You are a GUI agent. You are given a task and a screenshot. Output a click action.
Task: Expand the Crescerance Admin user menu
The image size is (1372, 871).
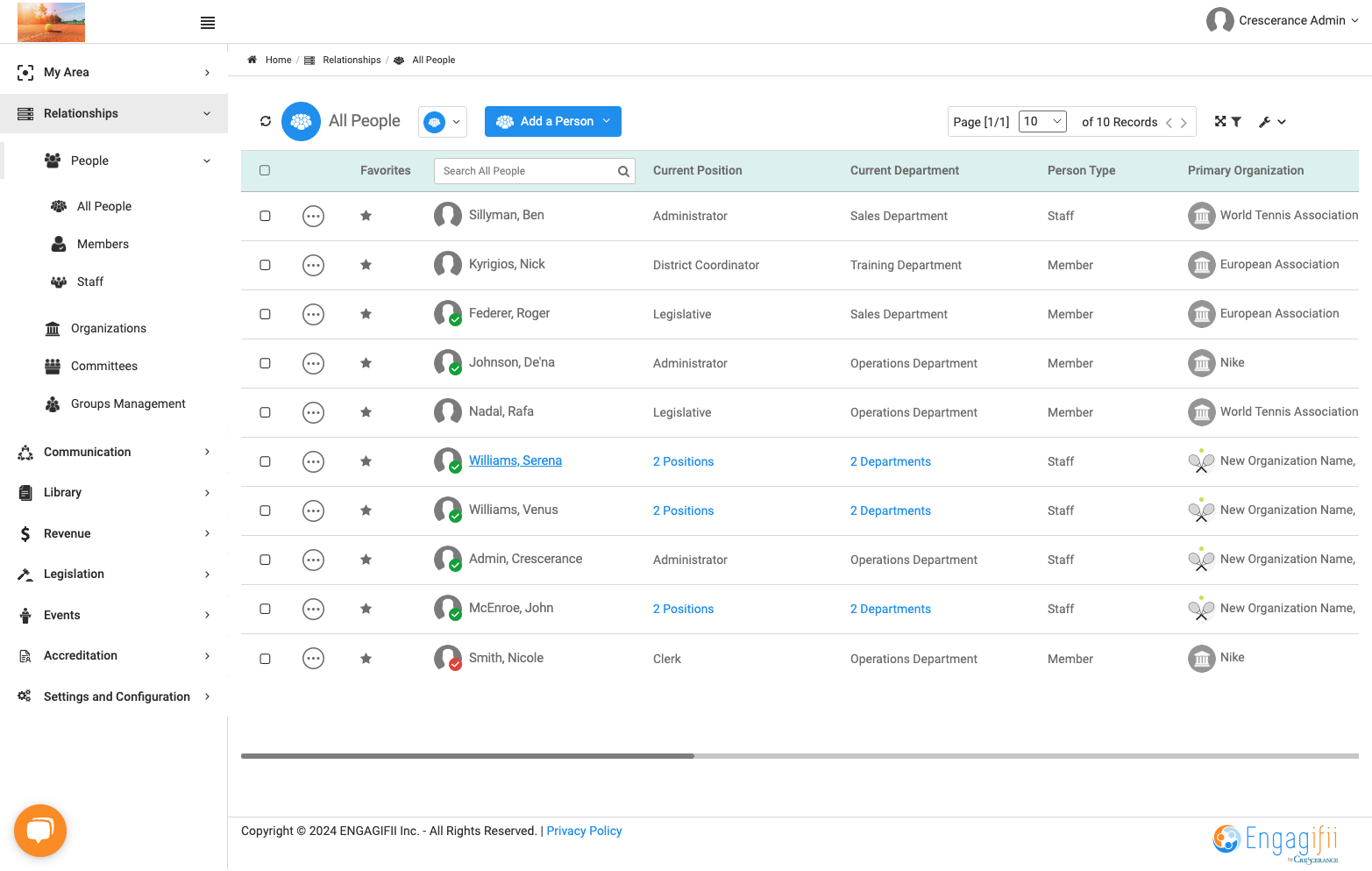coord(1283,20)
